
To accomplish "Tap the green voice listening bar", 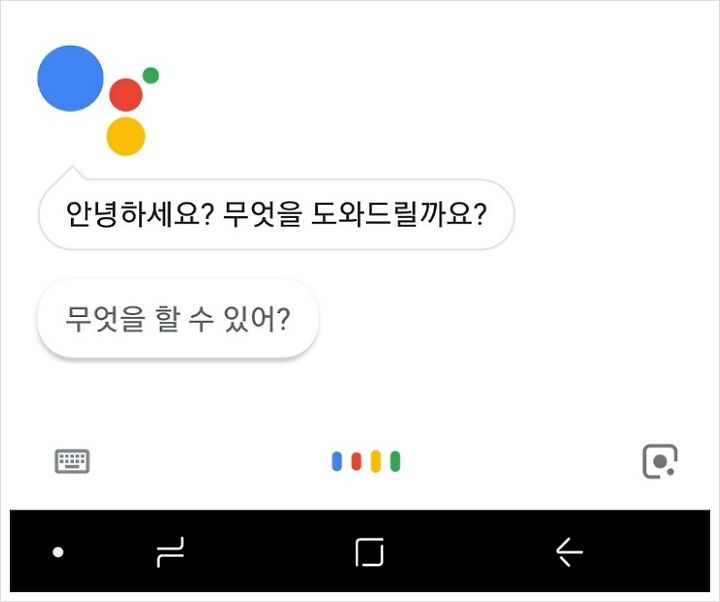I will click(395, 461).
